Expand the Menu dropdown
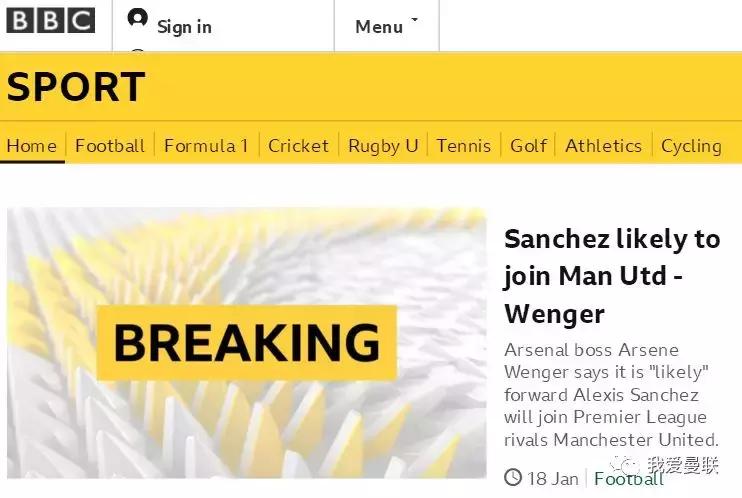742x498 pixels. [379, 27]
